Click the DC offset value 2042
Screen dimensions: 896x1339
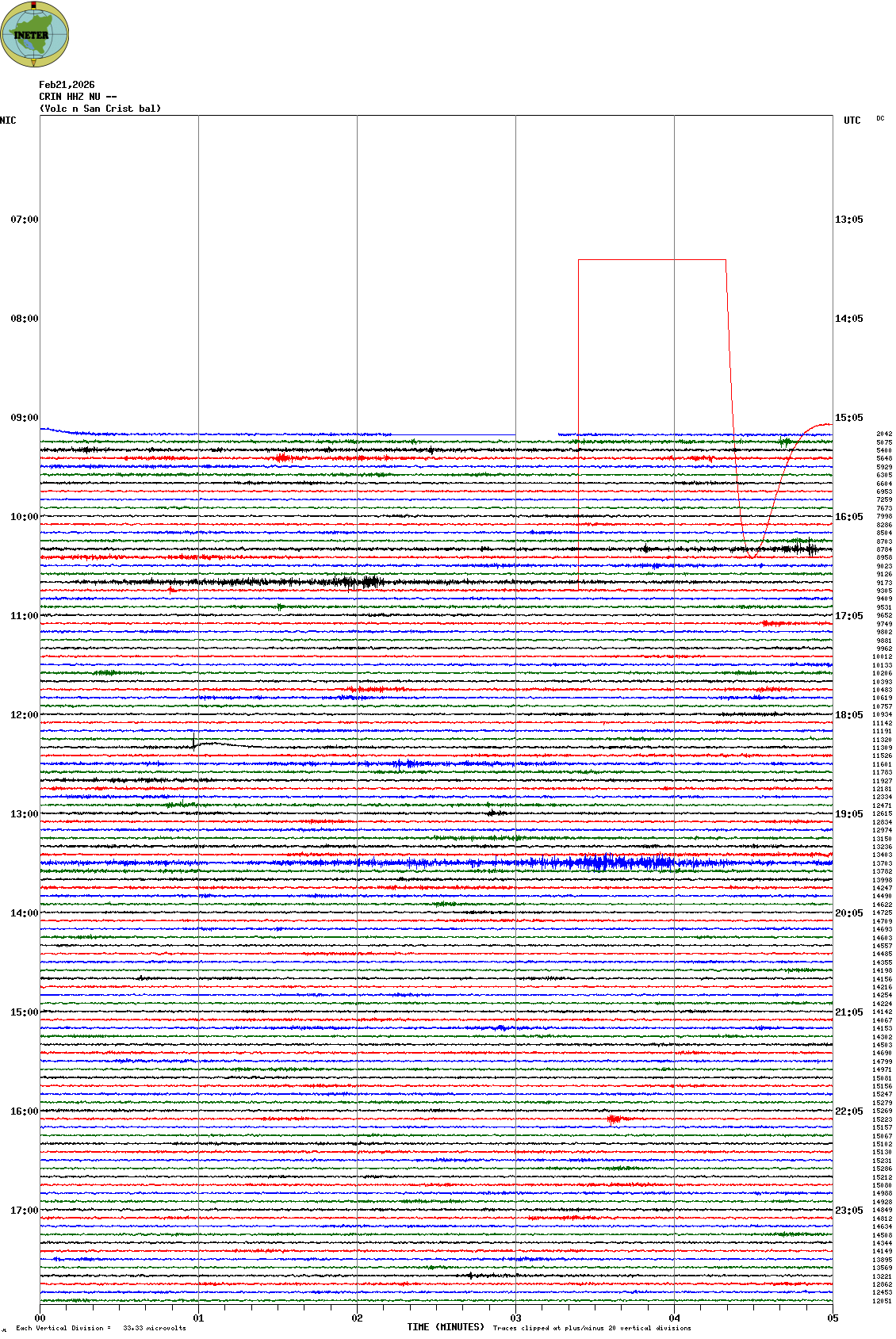(883, 434)
